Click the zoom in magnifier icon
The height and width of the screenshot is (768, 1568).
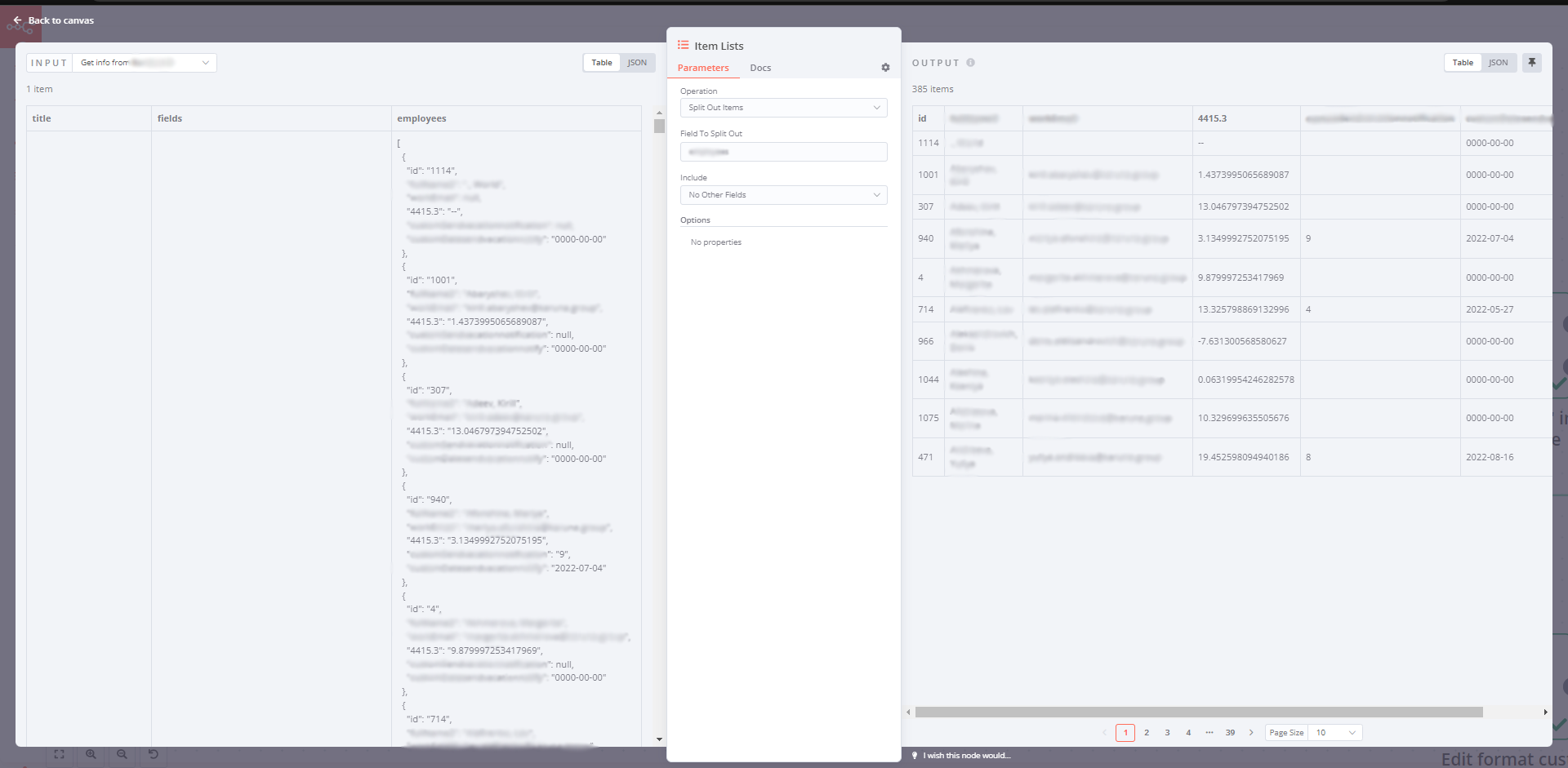[x=91, y=754]
